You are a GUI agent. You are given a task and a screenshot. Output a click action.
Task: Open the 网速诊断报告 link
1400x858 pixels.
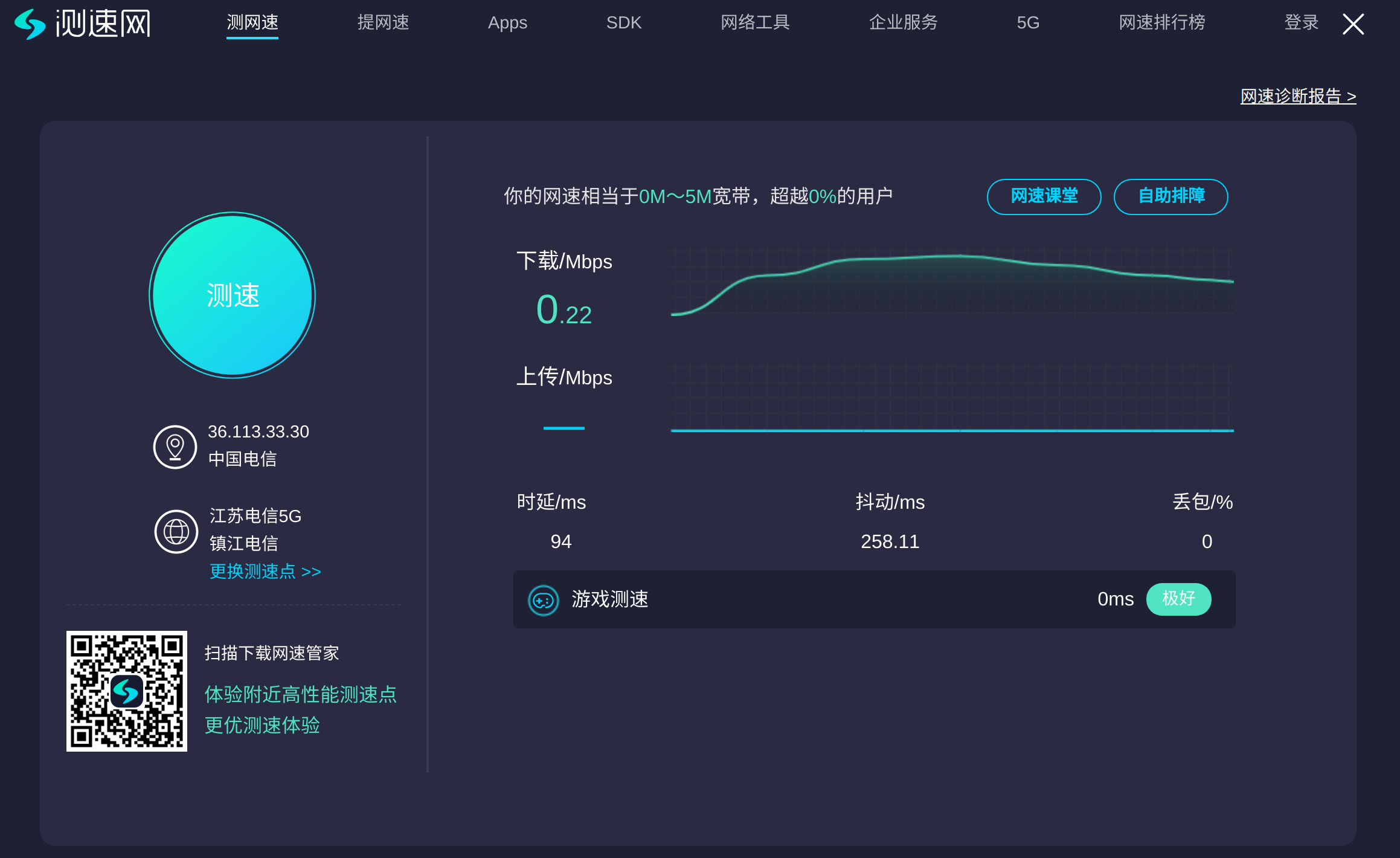pos(1298,97)
